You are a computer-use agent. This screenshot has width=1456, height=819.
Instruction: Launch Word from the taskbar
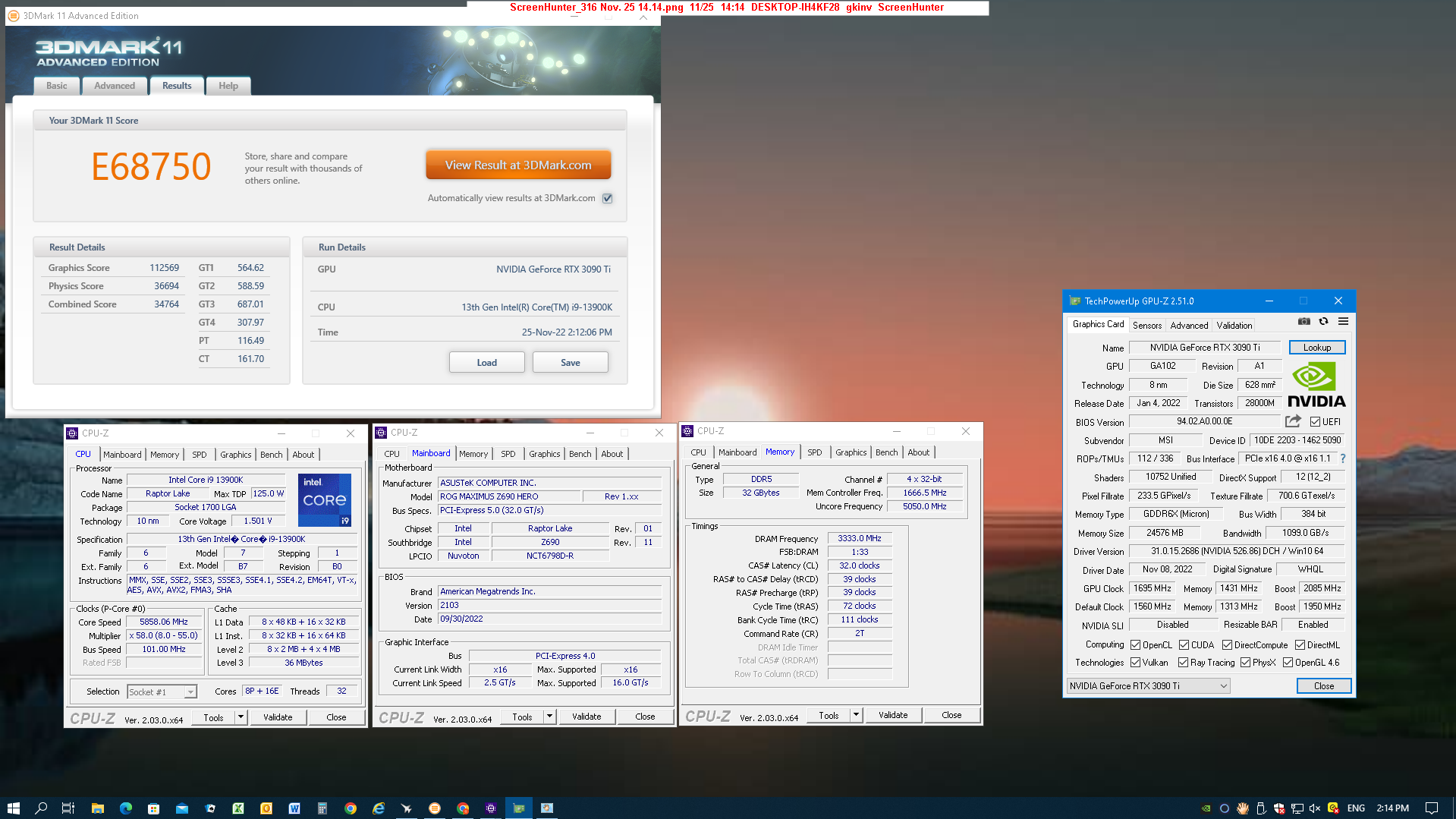(294, 808)
